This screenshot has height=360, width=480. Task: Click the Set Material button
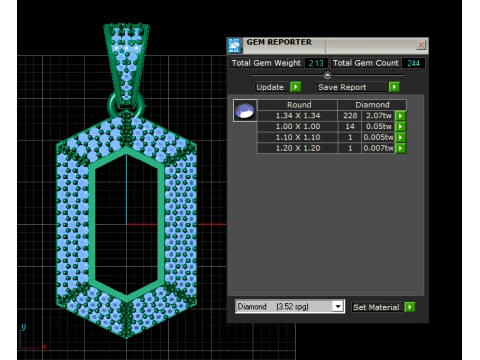click(378, 307)
